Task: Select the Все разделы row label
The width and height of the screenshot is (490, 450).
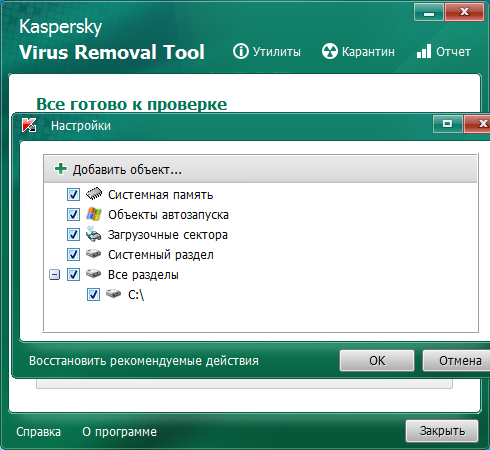Action: (143, 275)
